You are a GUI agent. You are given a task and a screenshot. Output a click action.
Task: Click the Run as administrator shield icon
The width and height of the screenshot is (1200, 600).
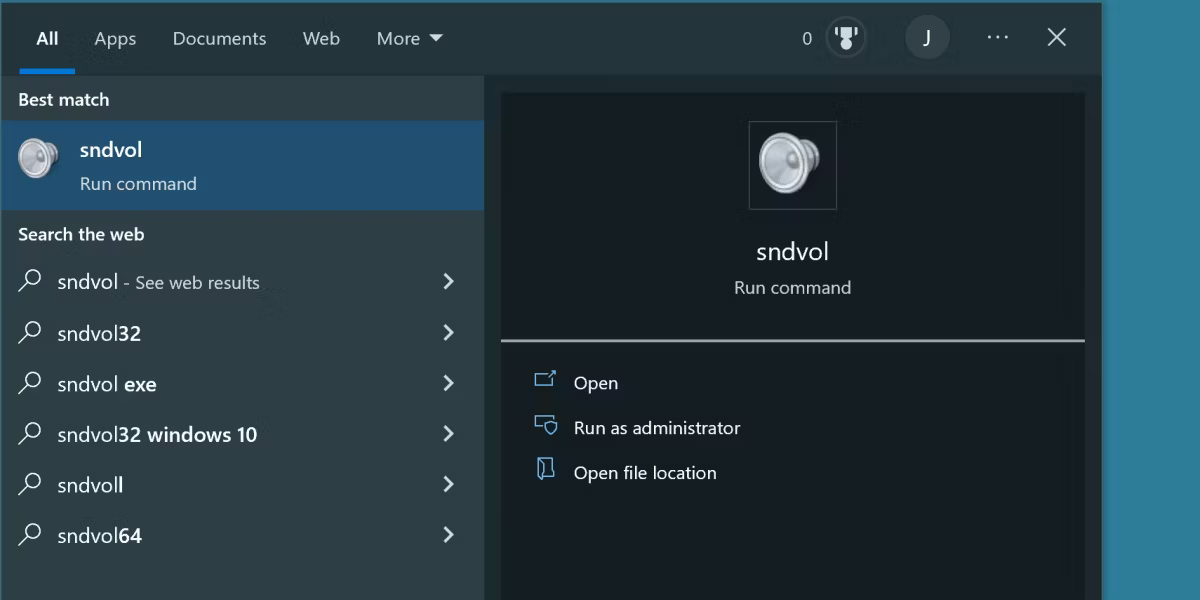click(545, 425)
